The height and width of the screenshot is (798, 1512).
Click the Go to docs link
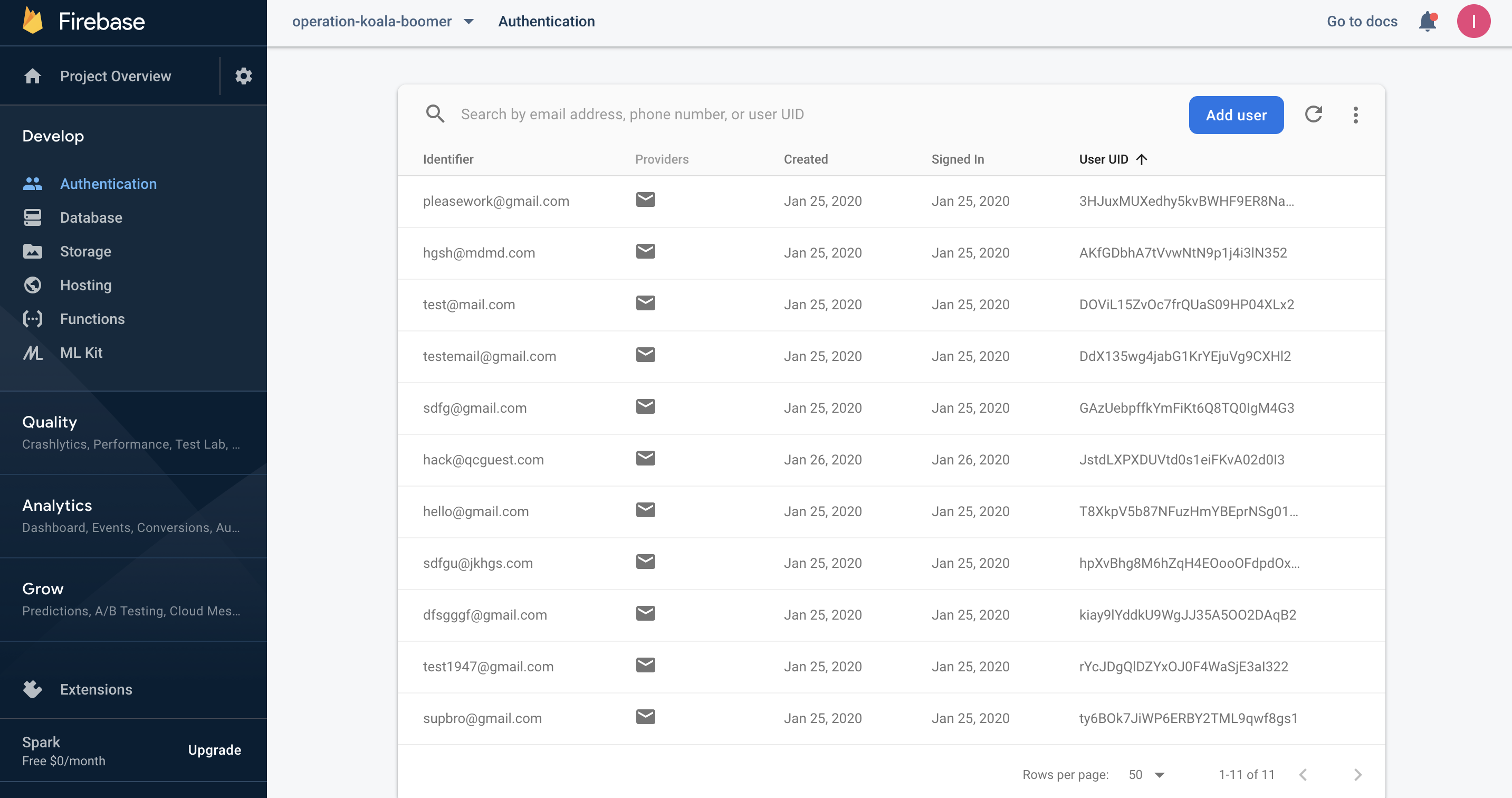click(x=1361, y=22)
